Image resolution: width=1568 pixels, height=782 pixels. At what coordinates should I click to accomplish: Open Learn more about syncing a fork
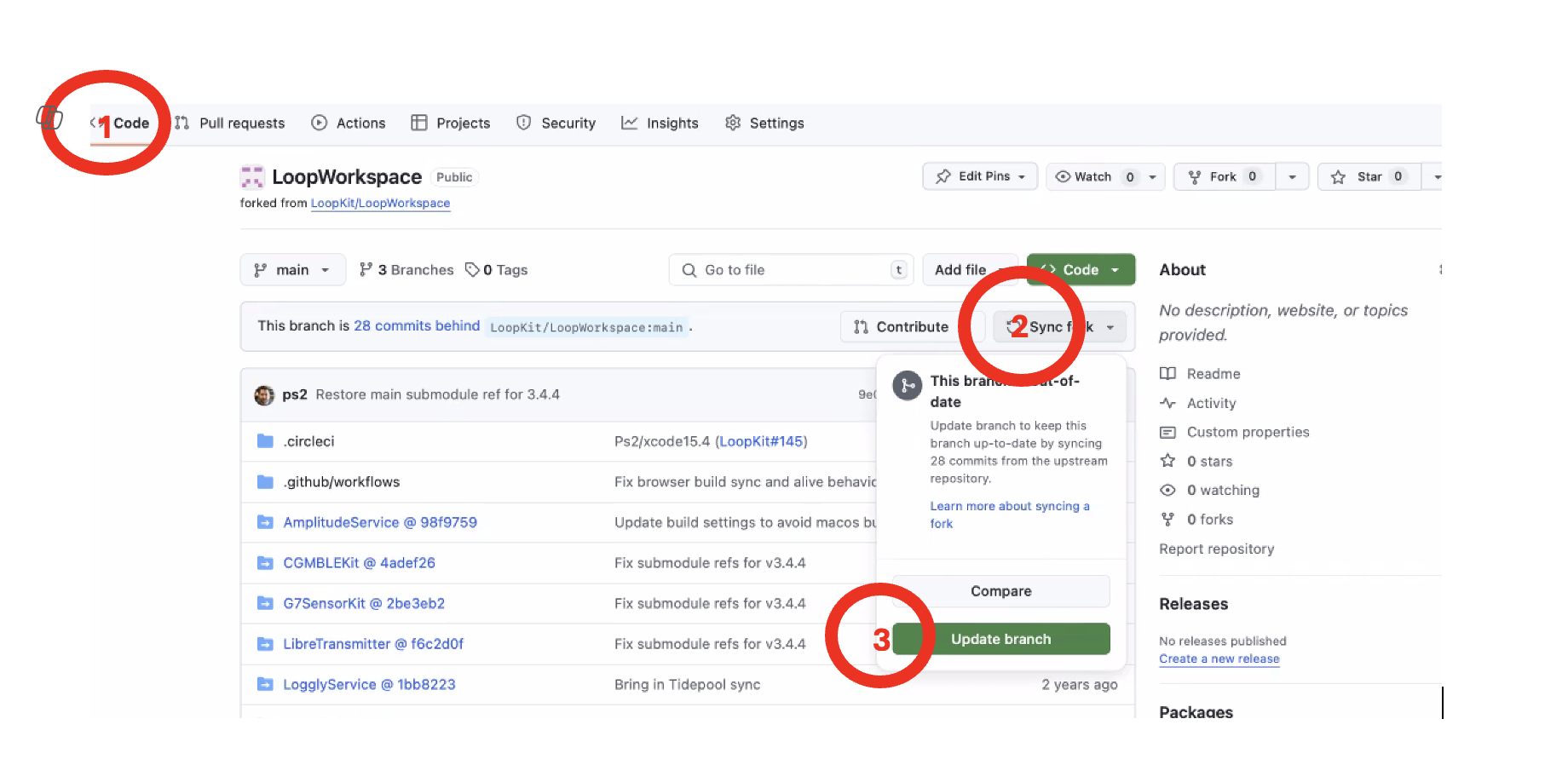tap(1010, 515)
